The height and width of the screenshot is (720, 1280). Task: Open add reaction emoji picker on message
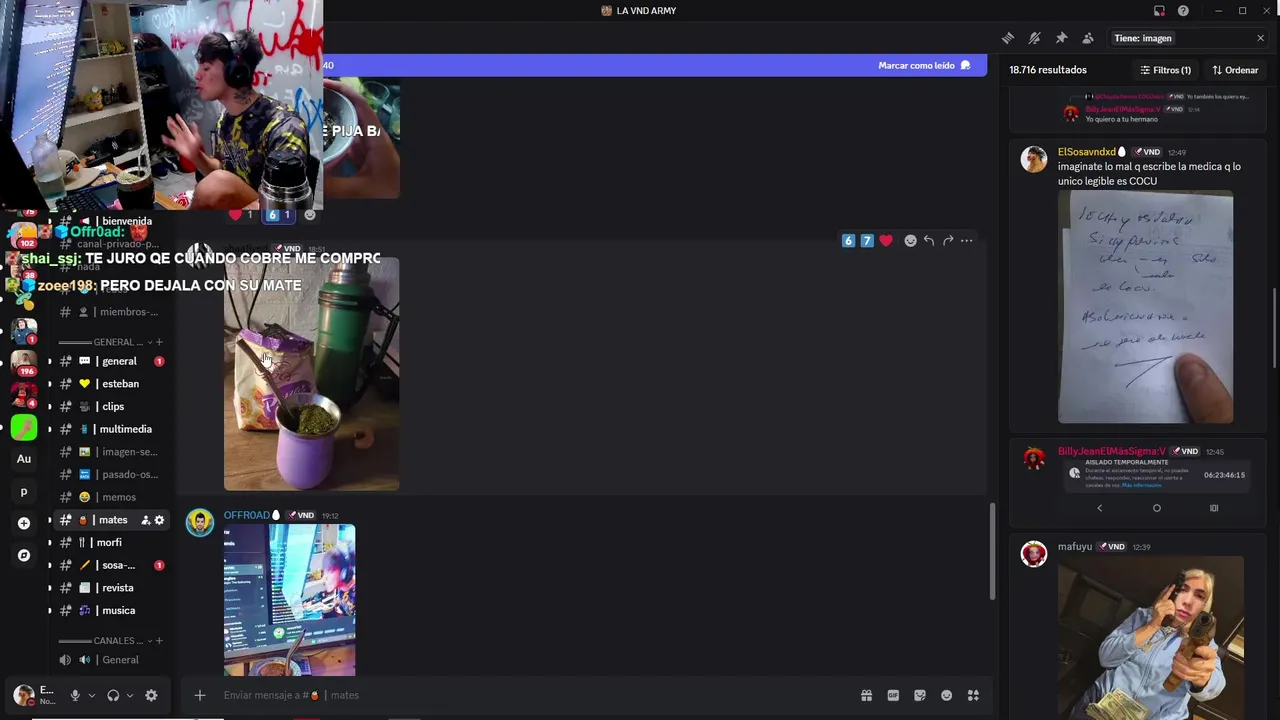910,241
